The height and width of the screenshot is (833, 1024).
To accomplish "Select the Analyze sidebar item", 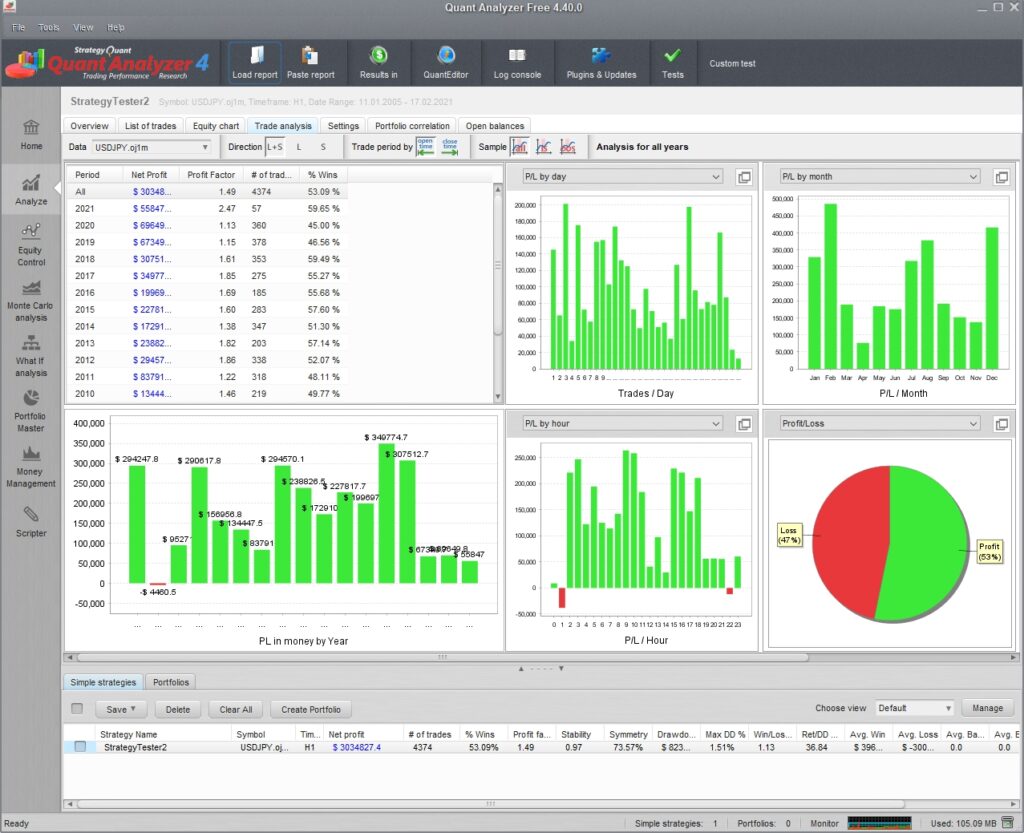I will tap(31, 190).
